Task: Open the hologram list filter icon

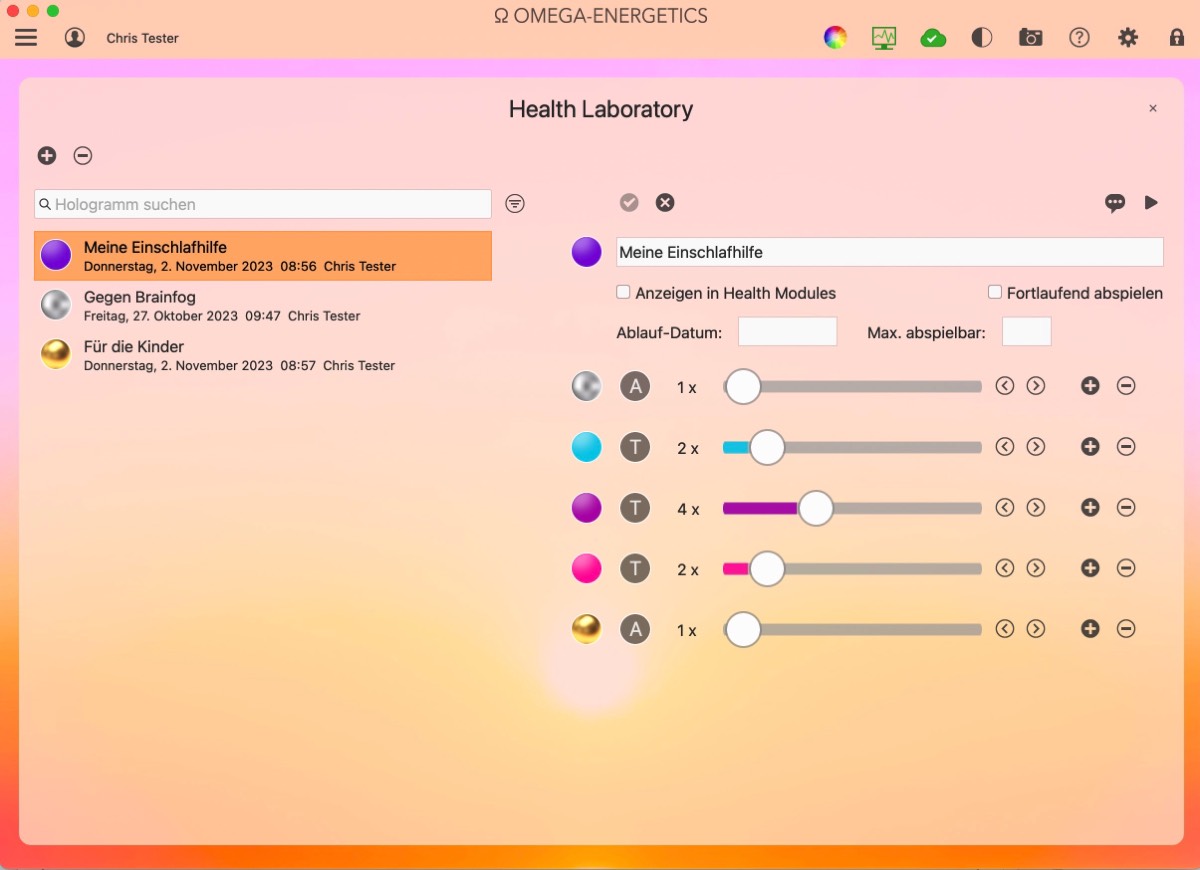Action: tap(515, 204)
